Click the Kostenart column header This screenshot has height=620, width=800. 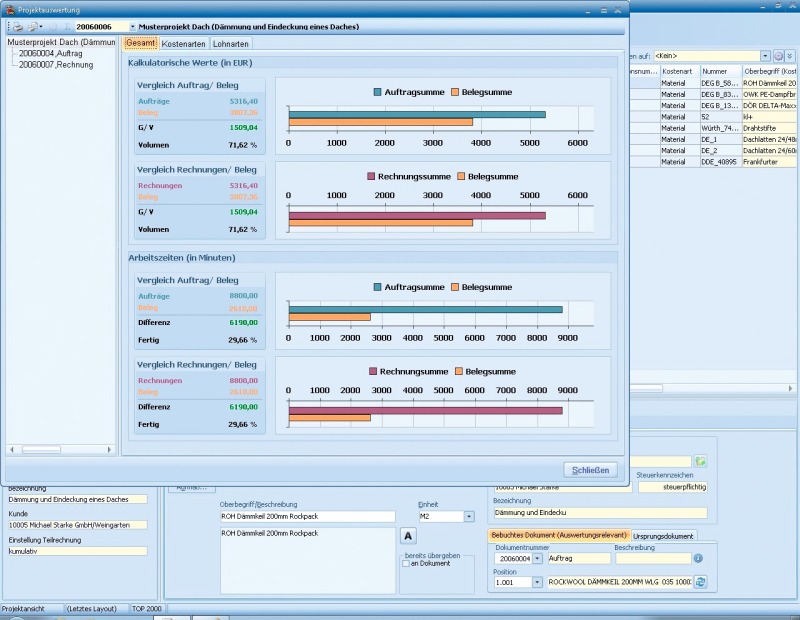(680, 71)
